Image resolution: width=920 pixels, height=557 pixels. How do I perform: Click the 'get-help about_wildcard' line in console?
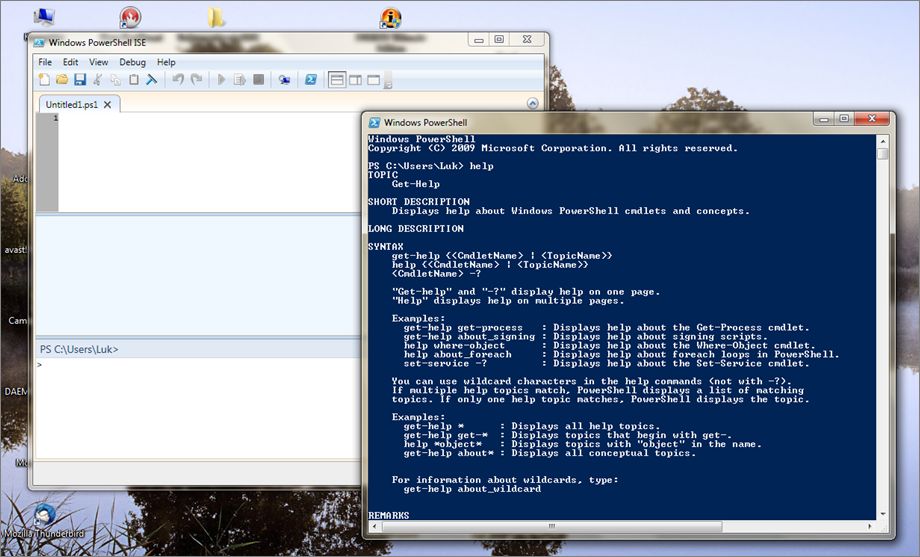coord(472,489)
